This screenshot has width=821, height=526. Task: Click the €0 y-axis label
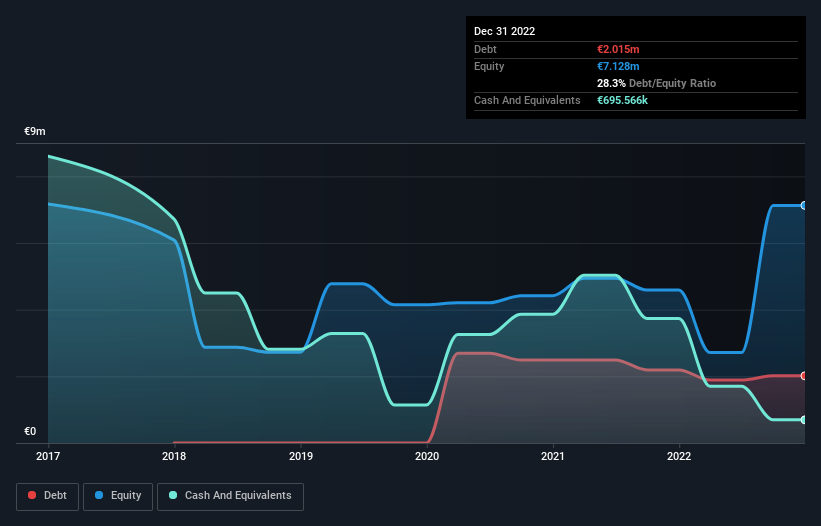[x=30, y=431]
